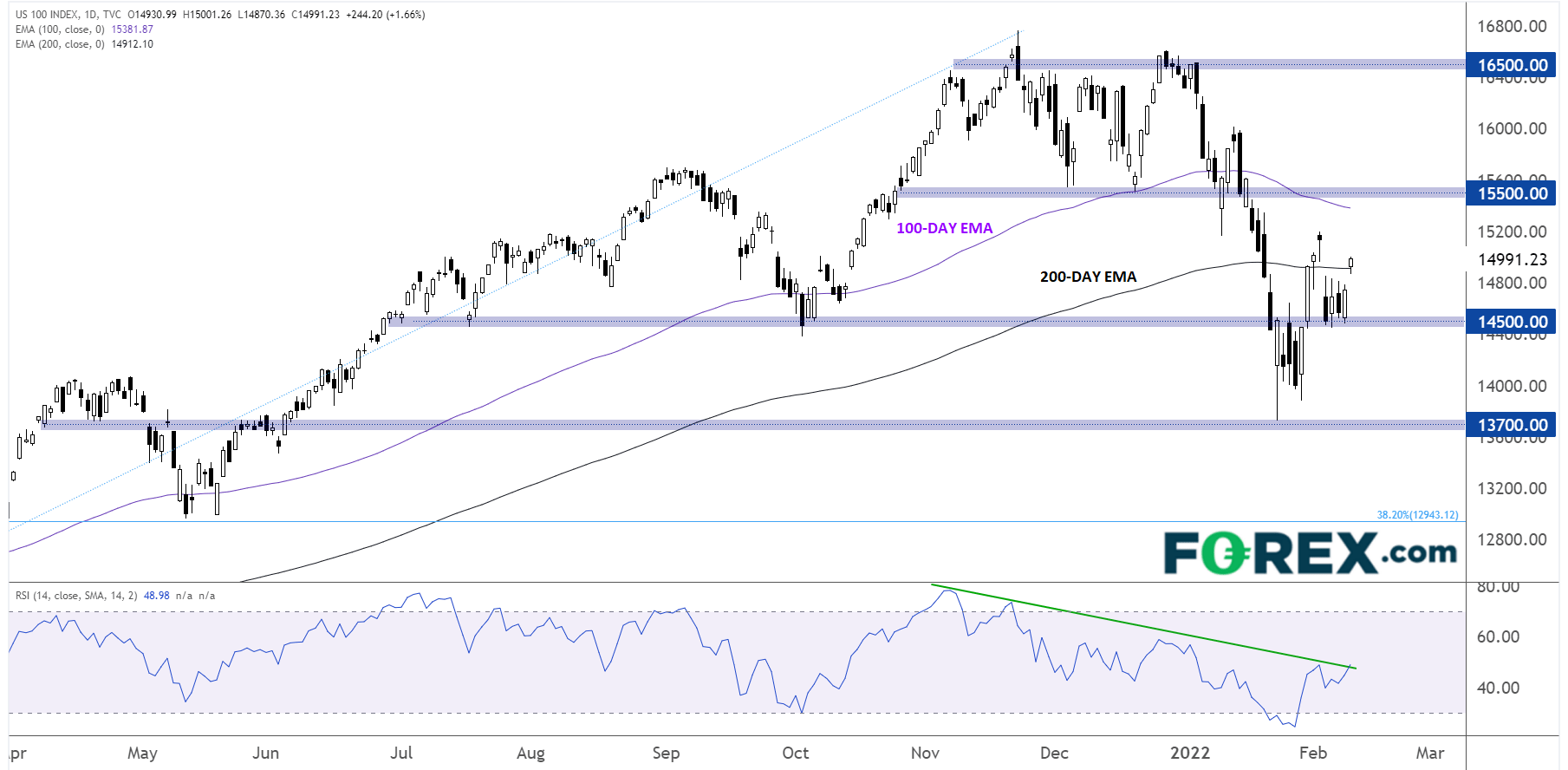Click the 38.20% Fibonacci retracement label

[x=1417, y=515]
